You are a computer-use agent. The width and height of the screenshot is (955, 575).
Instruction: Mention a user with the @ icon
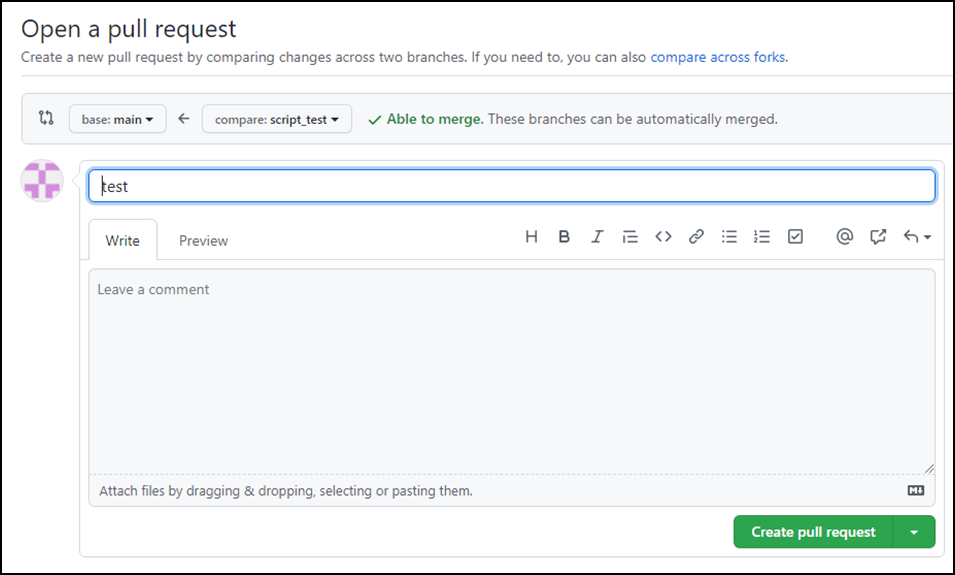pyautogui.click(x=845, y=236)
